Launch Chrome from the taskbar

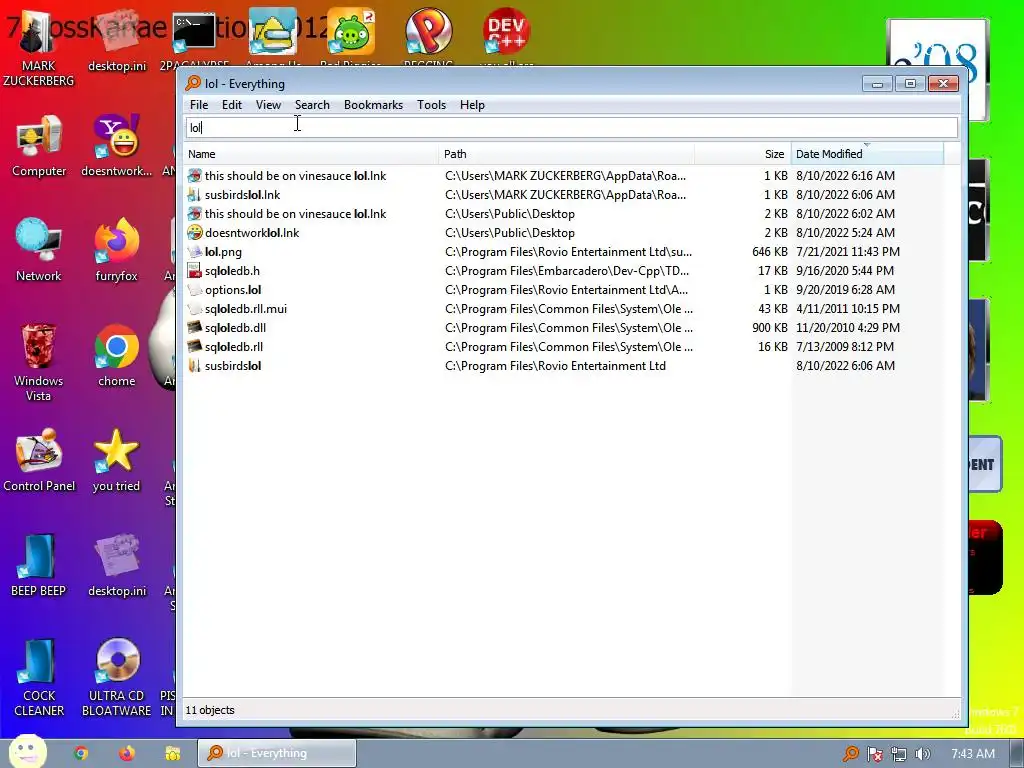(81, 754)
